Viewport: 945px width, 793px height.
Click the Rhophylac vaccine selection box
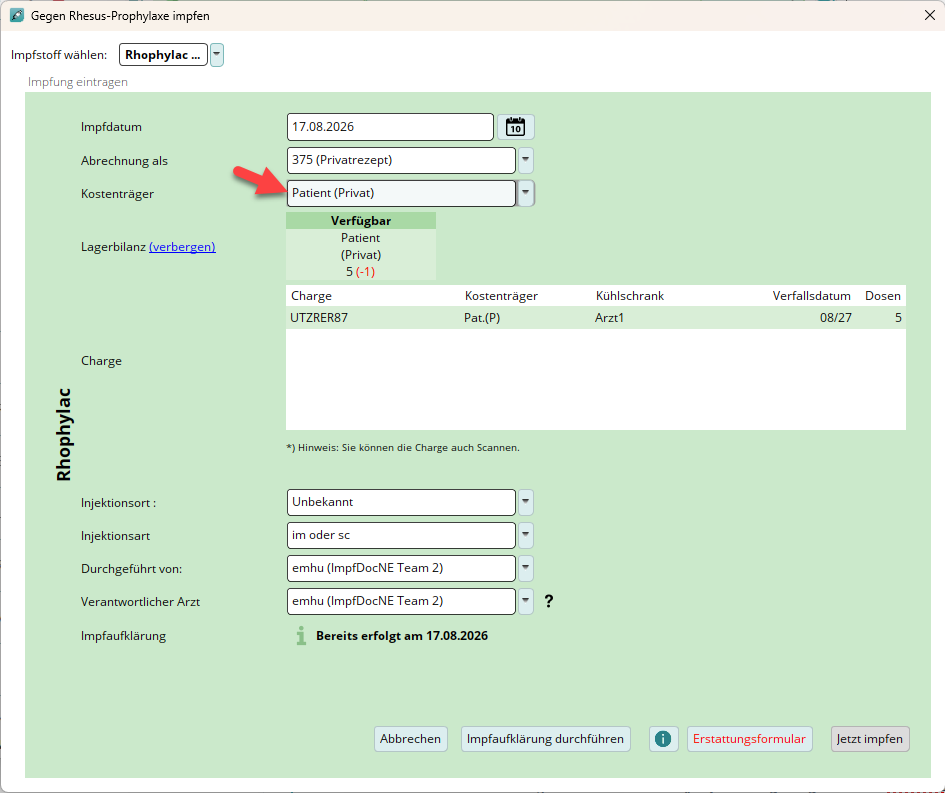163,55
